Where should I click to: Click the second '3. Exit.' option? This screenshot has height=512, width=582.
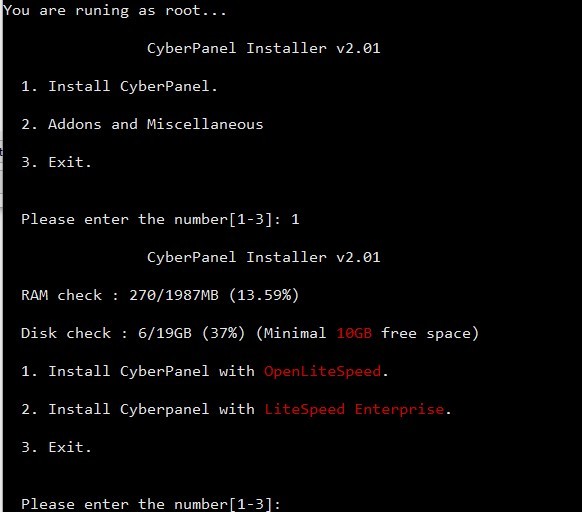[56, 447]
